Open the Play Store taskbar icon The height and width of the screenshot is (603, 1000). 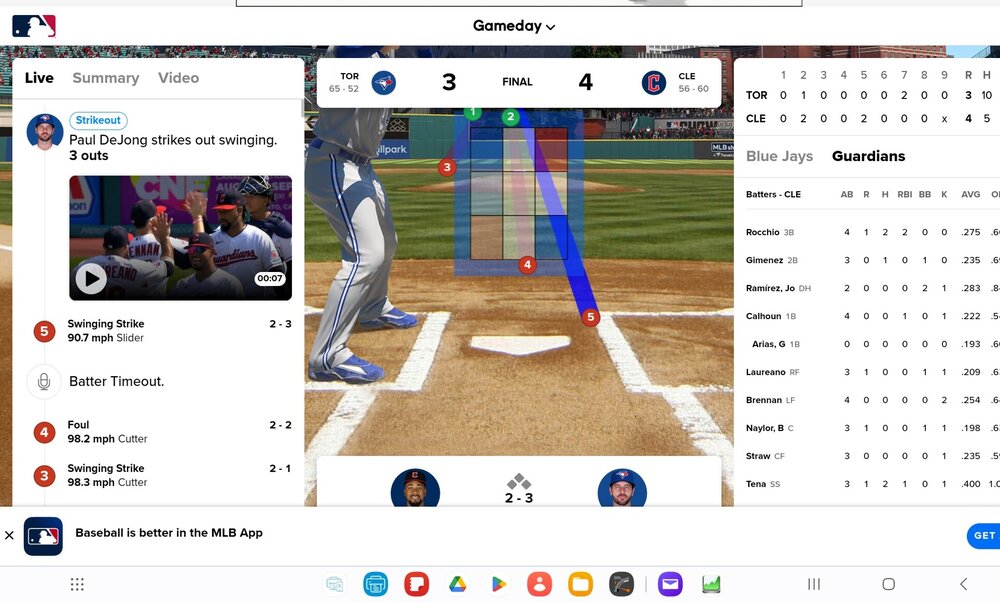pos(498,585)
